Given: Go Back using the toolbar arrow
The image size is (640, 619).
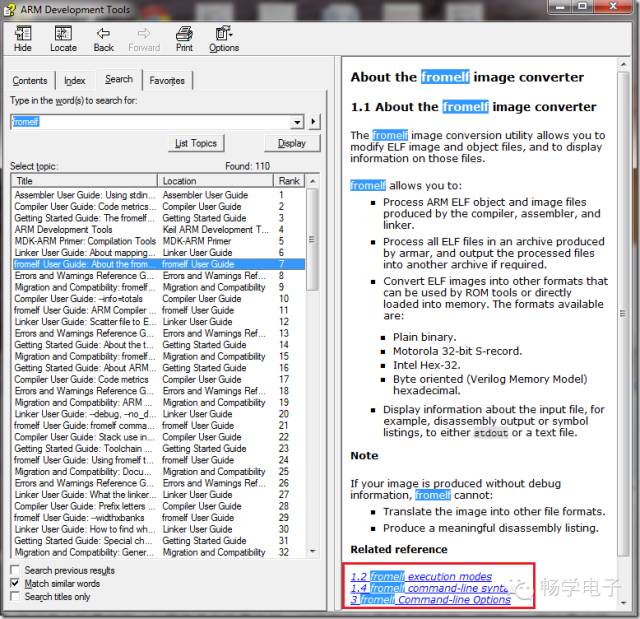Looking at the screenshot, I should click(103, 39).
